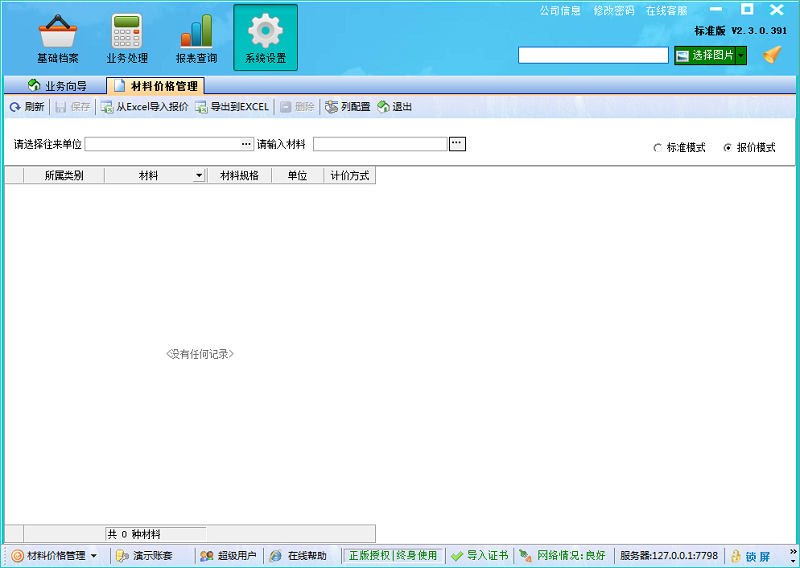Viewport: 800px width, 568px height.
Task: Select the 材料价格管理 tab
Action: [156, 86]
